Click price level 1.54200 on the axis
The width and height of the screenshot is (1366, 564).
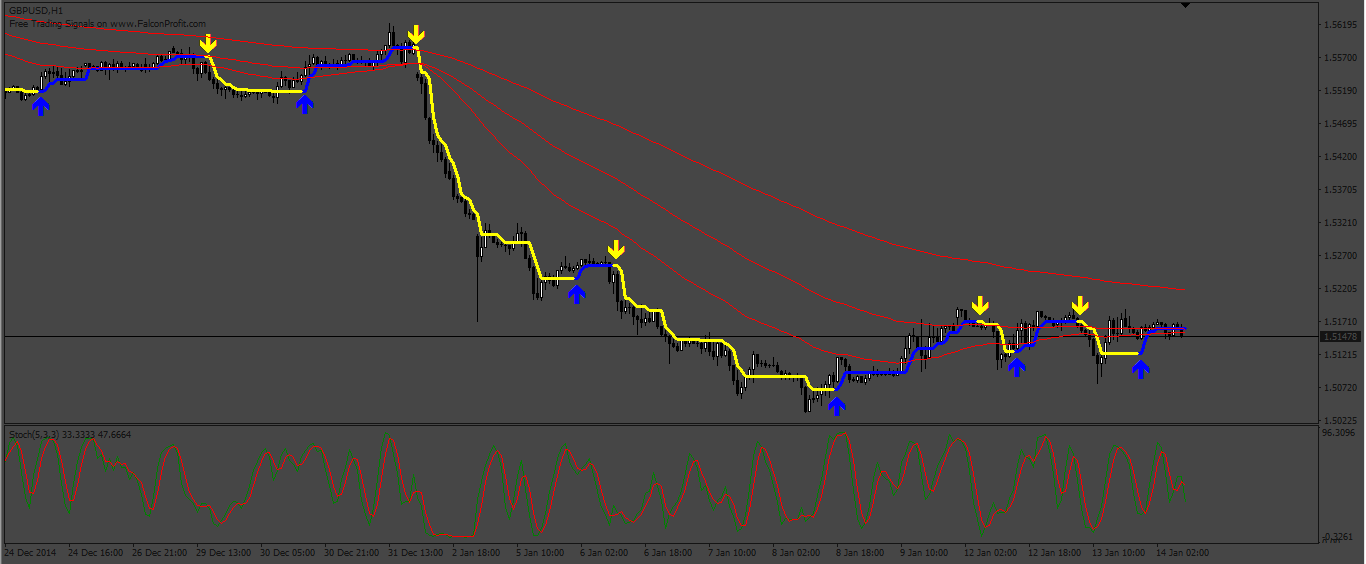pos(1338,157)
